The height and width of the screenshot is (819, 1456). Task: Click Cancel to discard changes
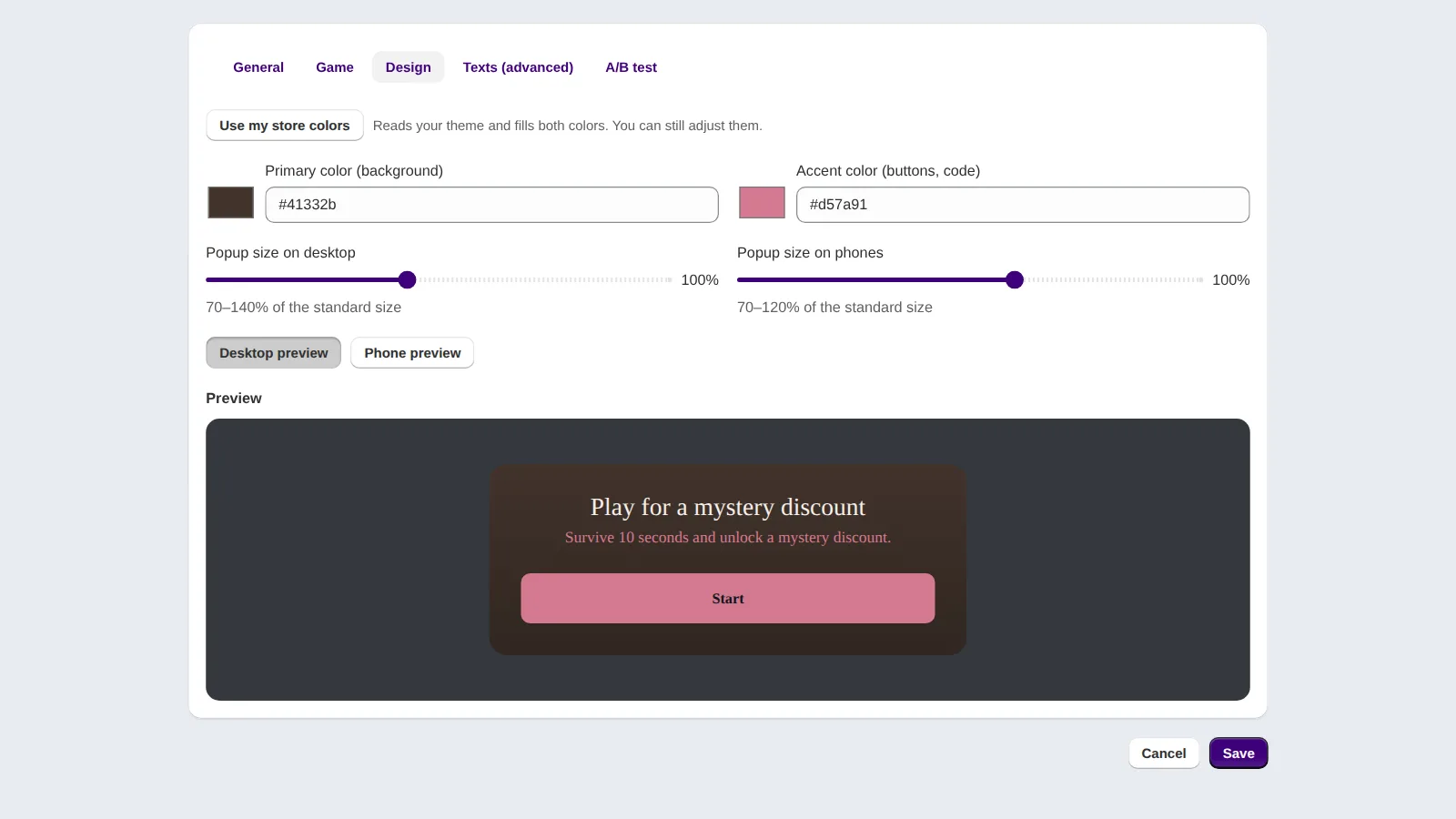click(1164, 753)
